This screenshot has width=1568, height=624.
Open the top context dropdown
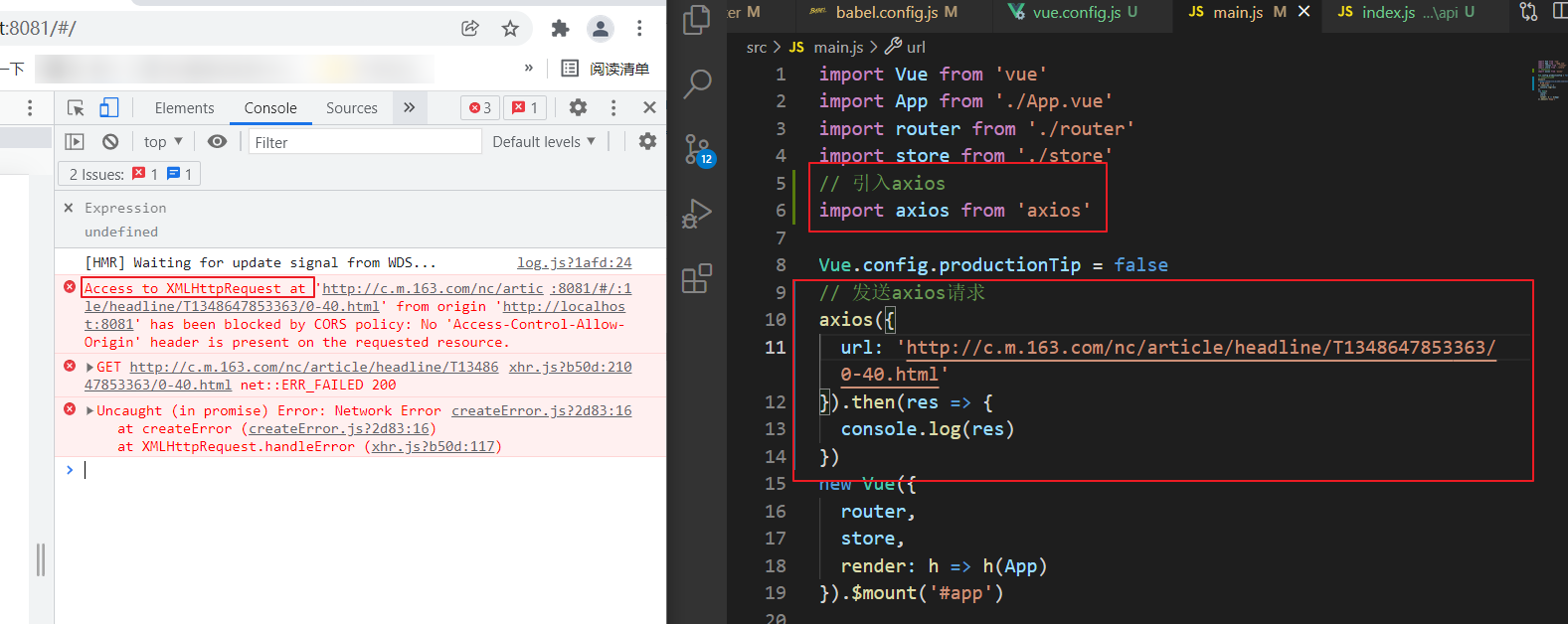pos(163,142)
